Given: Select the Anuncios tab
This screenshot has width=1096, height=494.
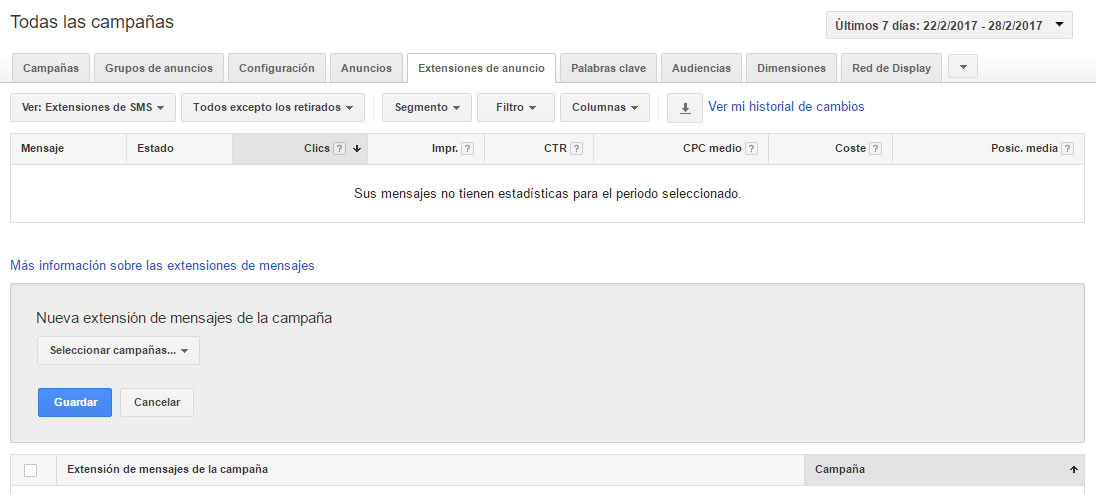Looking at the screenshot, I should [366, 68].
